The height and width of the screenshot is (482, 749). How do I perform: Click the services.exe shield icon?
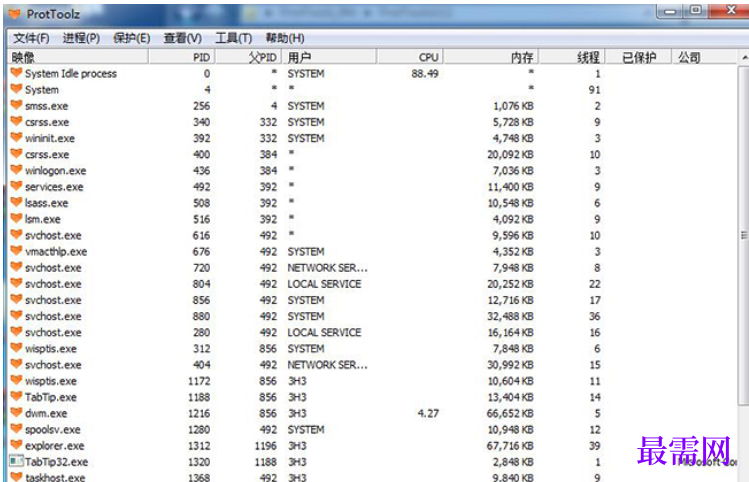[x=16, y=186]
